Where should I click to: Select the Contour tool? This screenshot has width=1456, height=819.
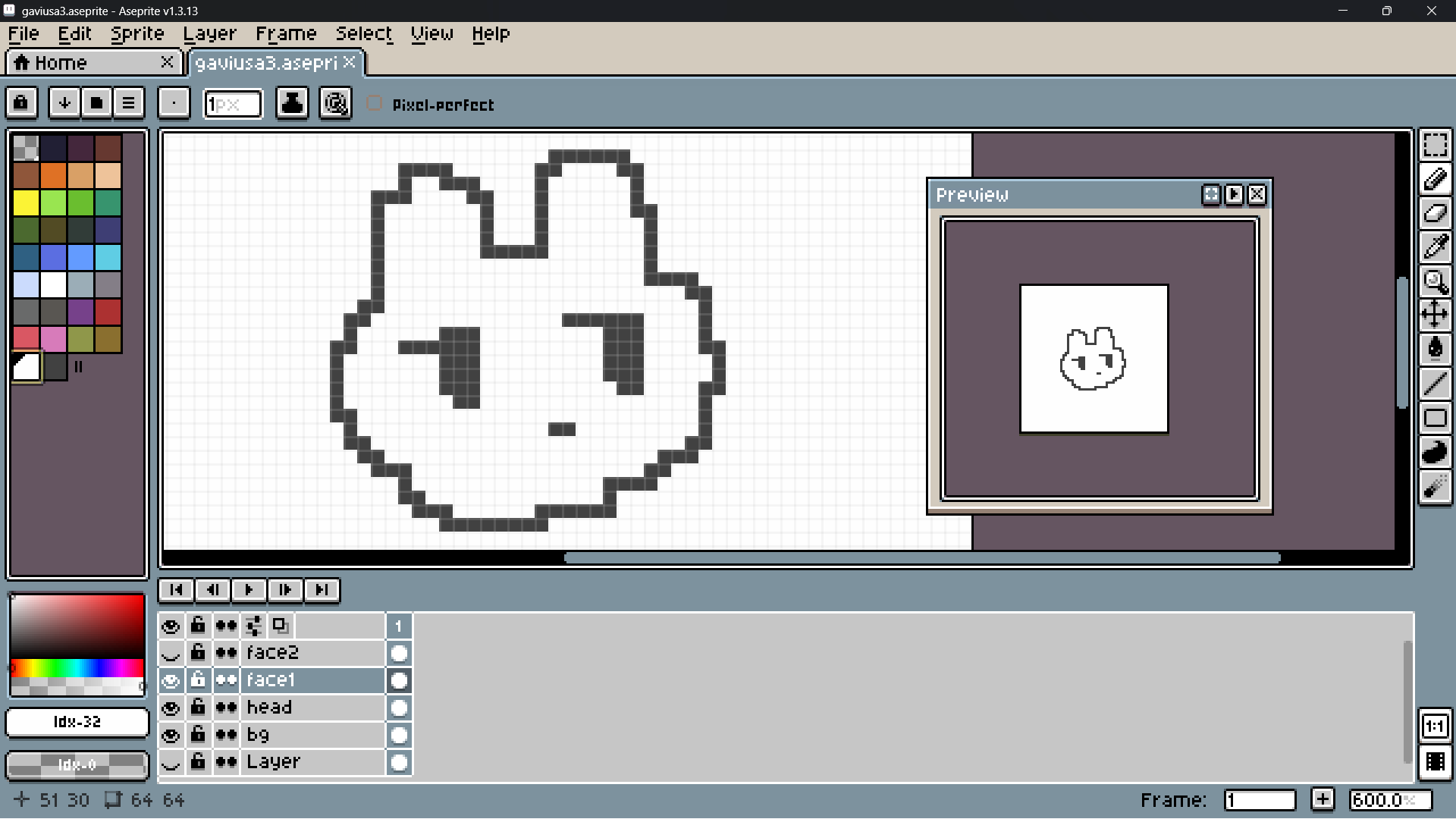pyautogui.click(x=1435, y=453)
